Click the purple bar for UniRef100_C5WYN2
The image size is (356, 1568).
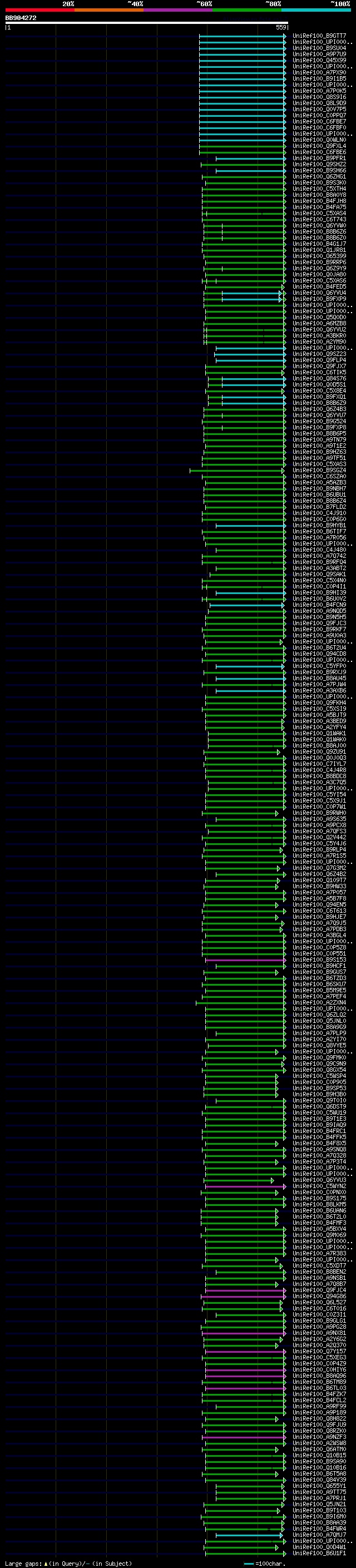[245, 1186]
